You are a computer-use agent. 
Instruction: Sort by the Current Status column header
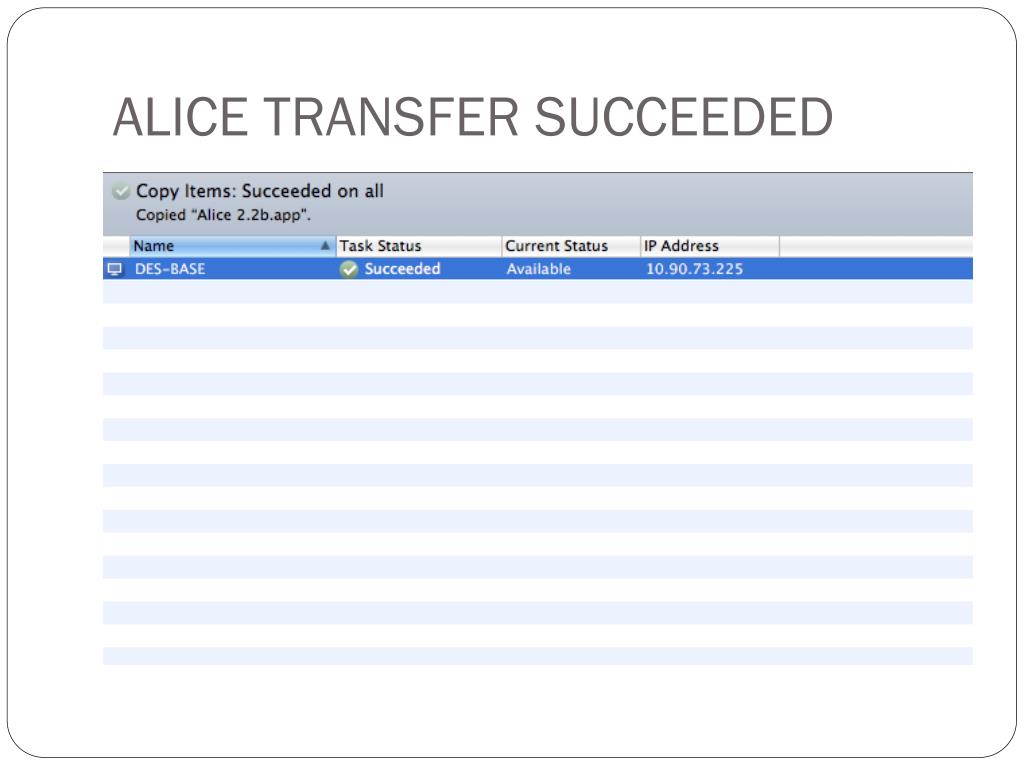(571, 246)
